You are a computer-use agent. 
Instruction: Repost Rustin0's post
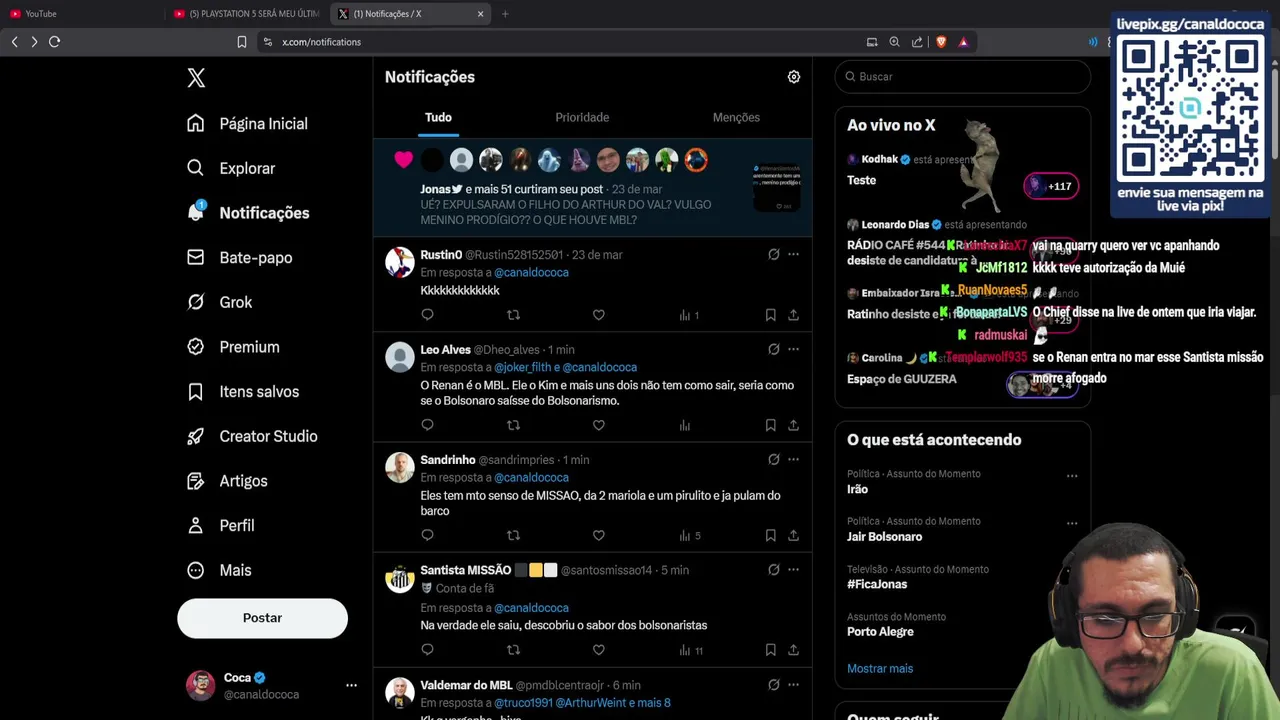tap(513, 315)
